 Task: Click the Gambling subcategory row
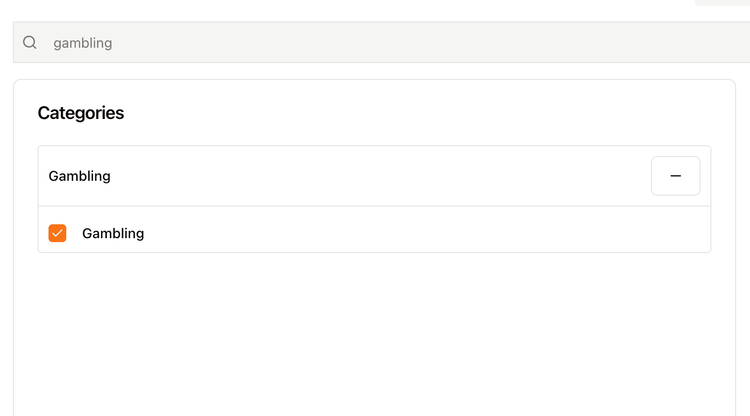click(x=400, y=233)
